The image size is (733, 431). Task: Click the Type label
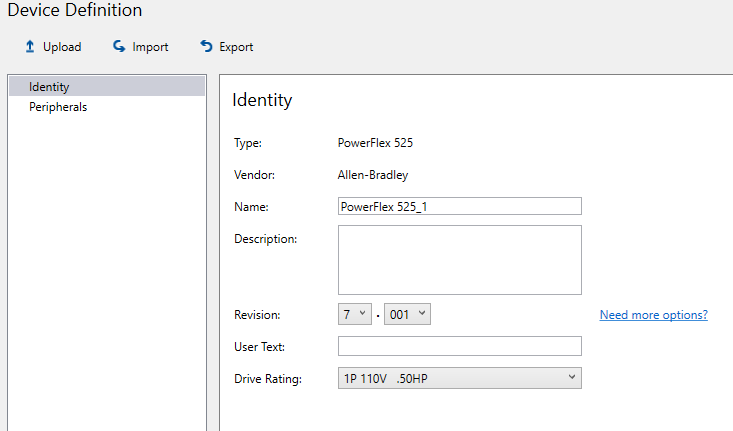(248, 143)
